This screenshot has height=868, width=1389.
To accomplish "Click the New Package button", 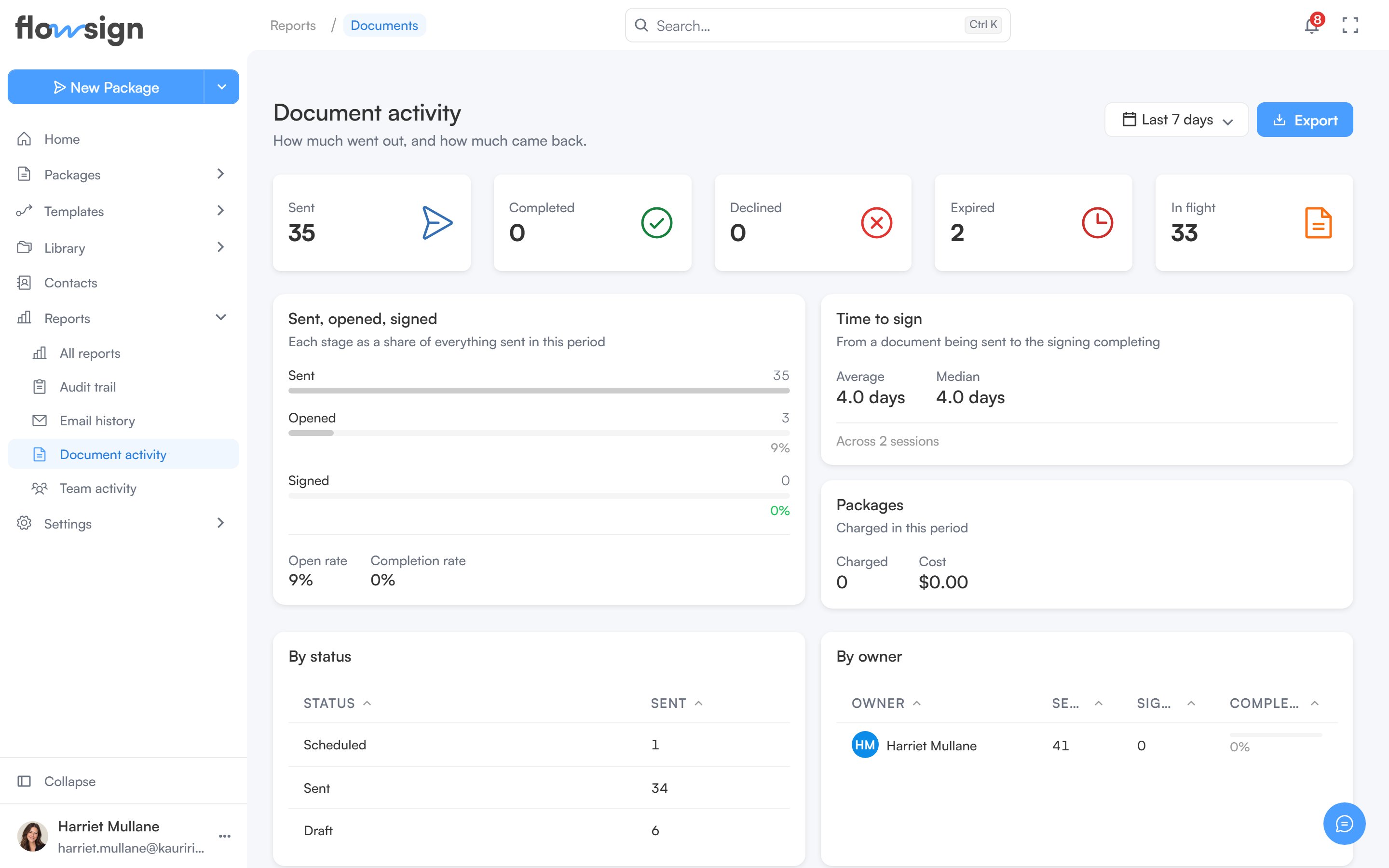I will (106, 87).
